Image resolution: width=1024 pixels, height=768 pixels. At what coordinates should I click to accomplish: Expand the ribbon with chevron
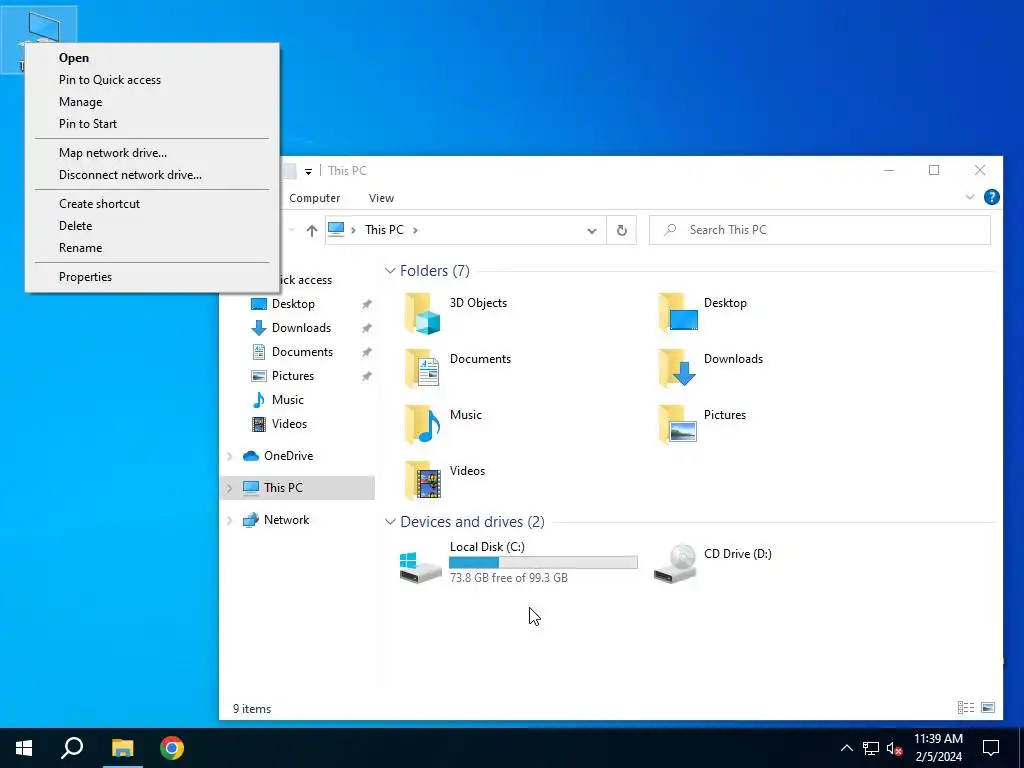(x=970, y=197)
